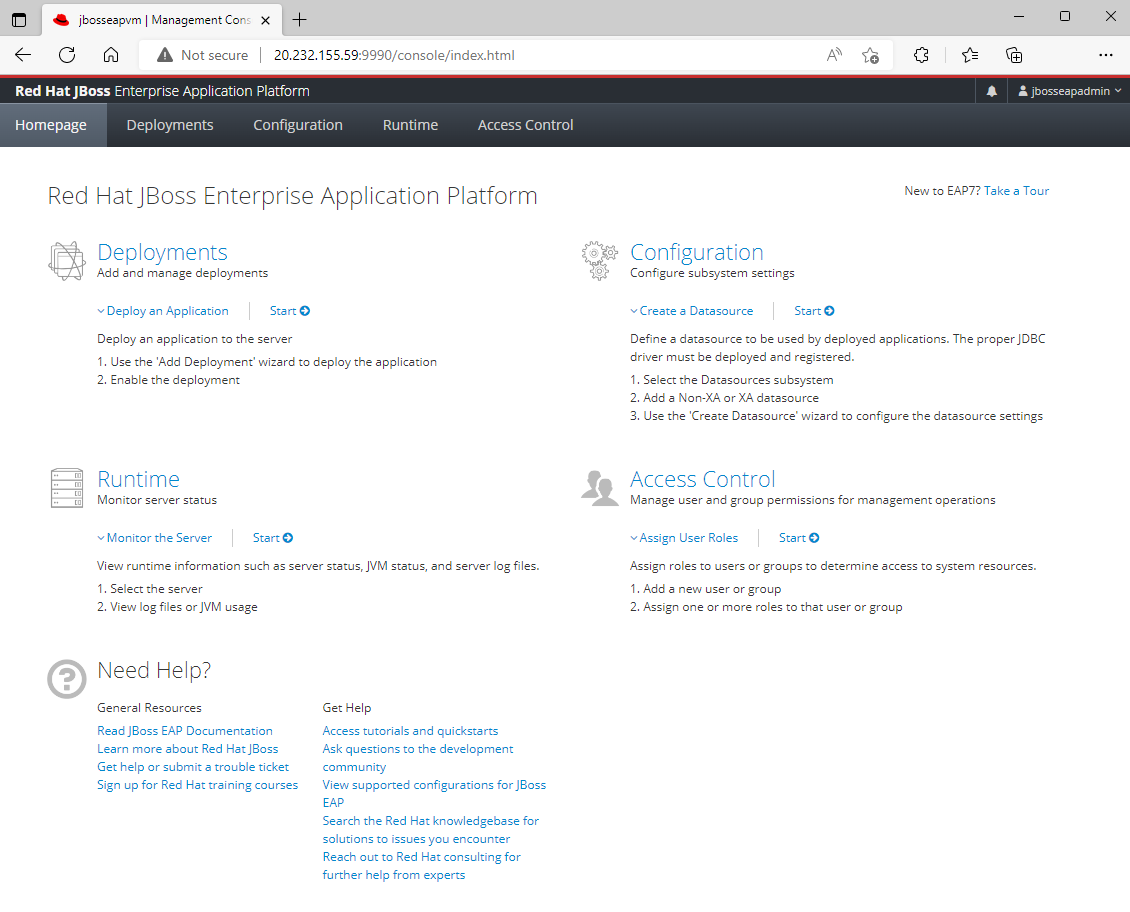The image size is (1130, 912).
Task: Click 'Add and manage deployments' subtitle text
Action: tap(182, 272)
